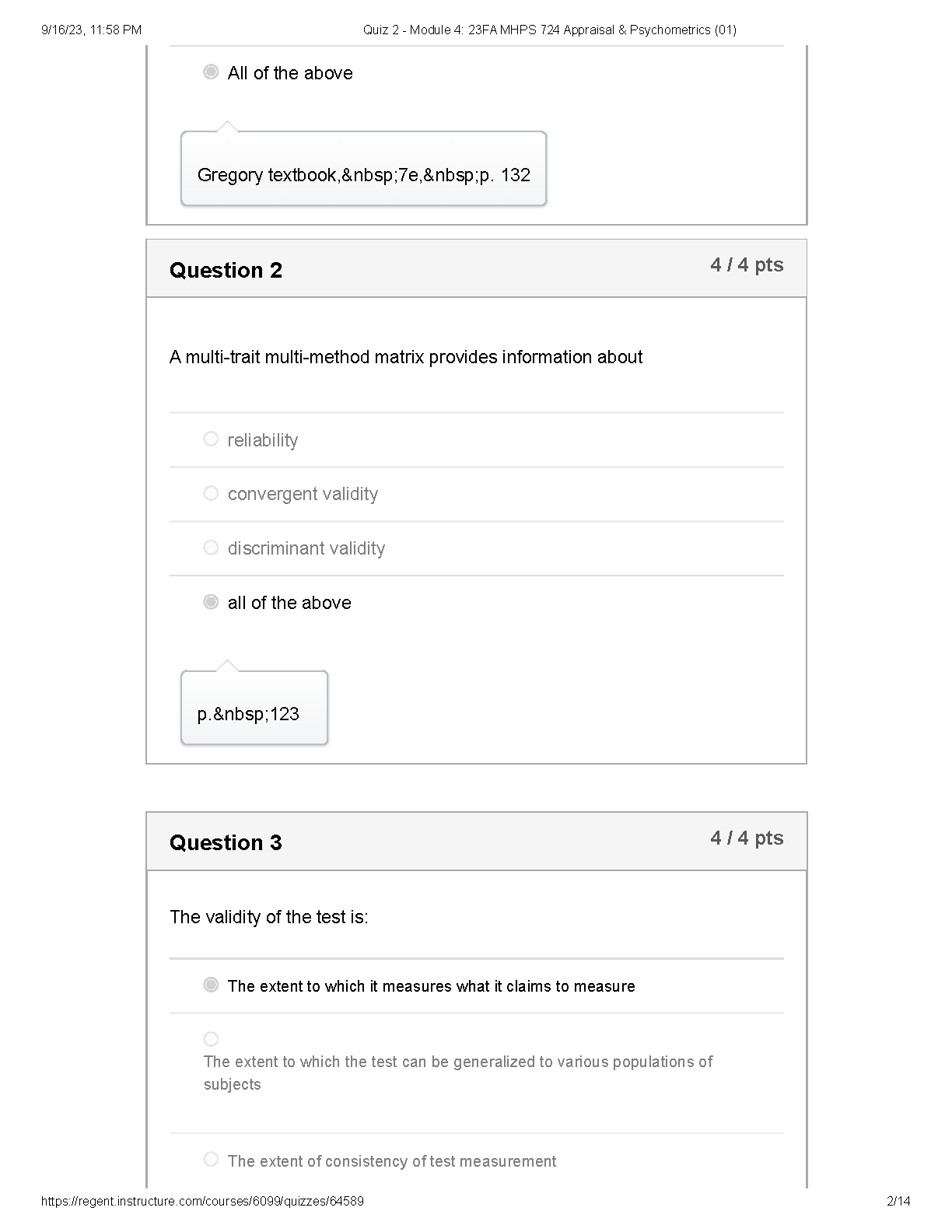Click 'The validity of the test is' prompt
952x1232 pixels.
(x=269, y=917)
